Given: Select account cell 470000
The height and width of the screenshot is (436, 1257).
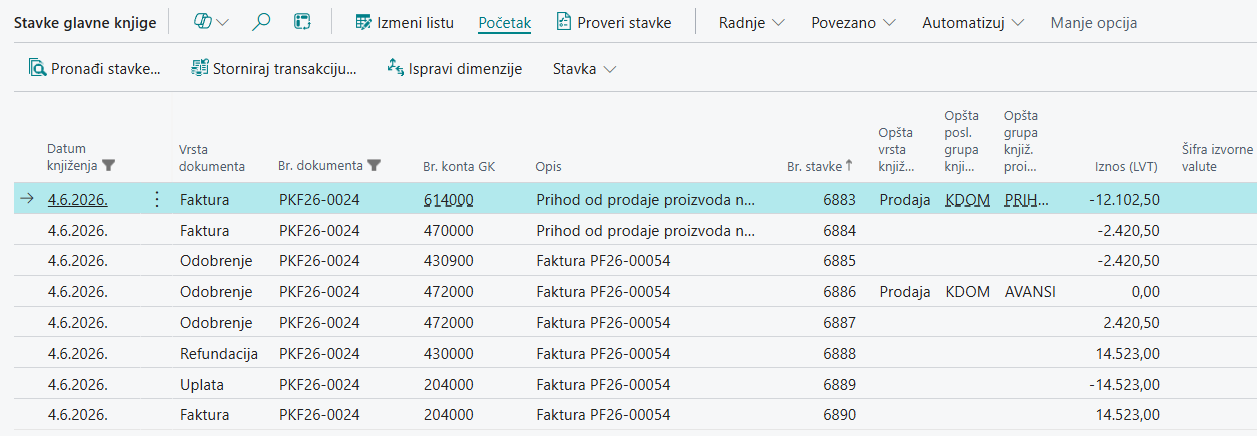Looking at the screenshot, I should (448, 231).
